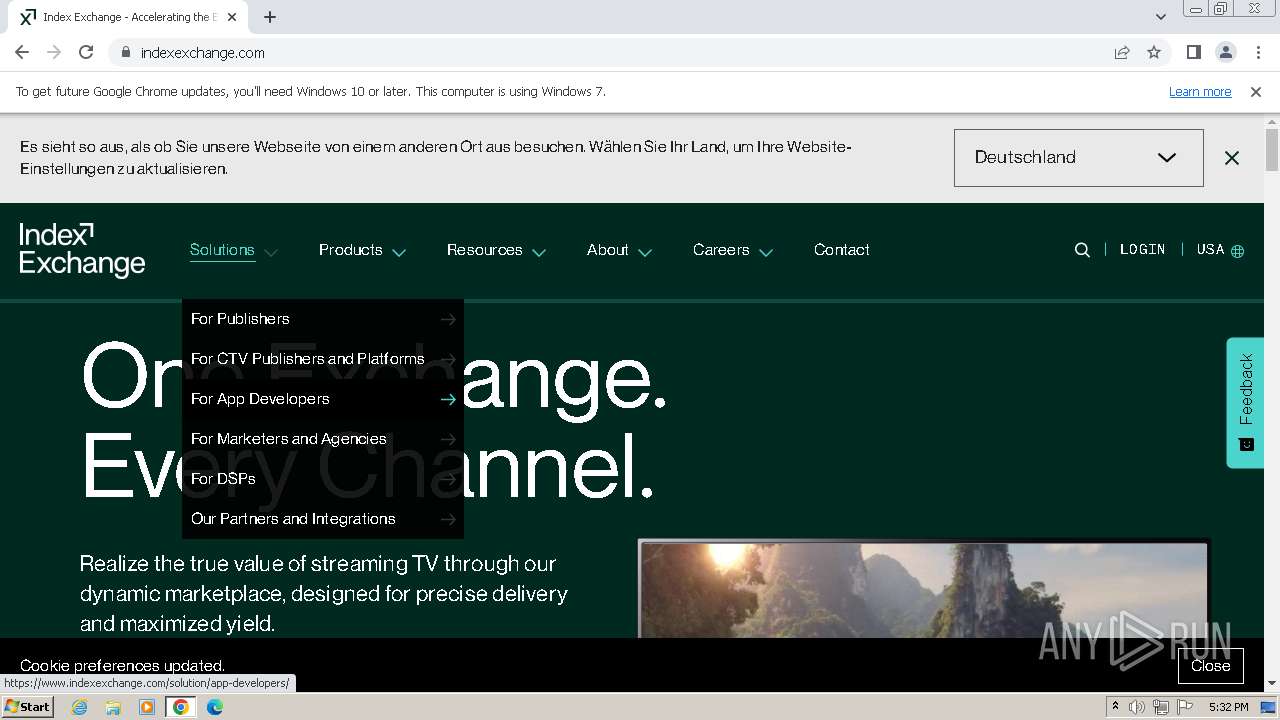Open the Products menu
This screenshot has height=720, width=1280.
point(351,250)
